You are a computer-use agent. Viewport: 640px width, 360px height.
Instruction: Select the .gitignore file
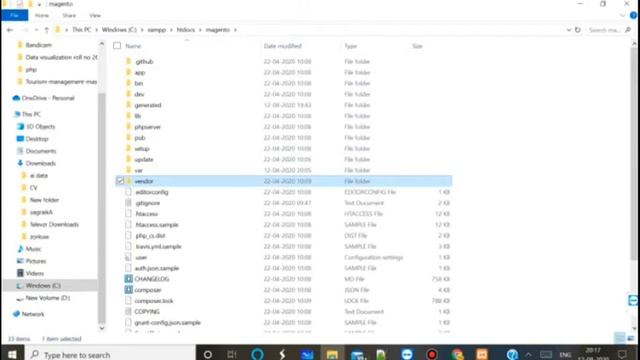click(x=147, y=203)
